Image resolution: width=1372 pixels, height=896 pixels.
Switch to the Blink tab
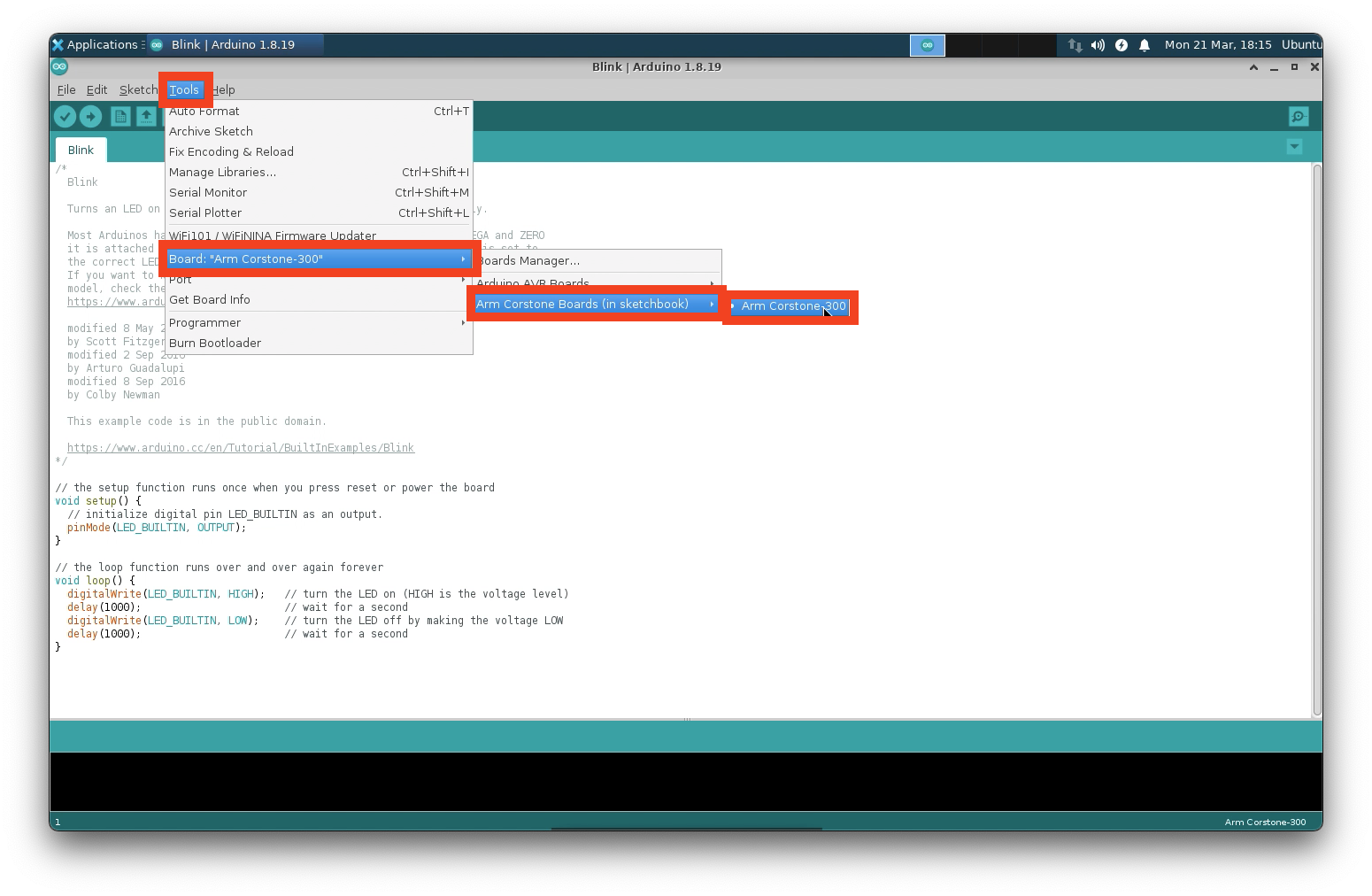81,150
